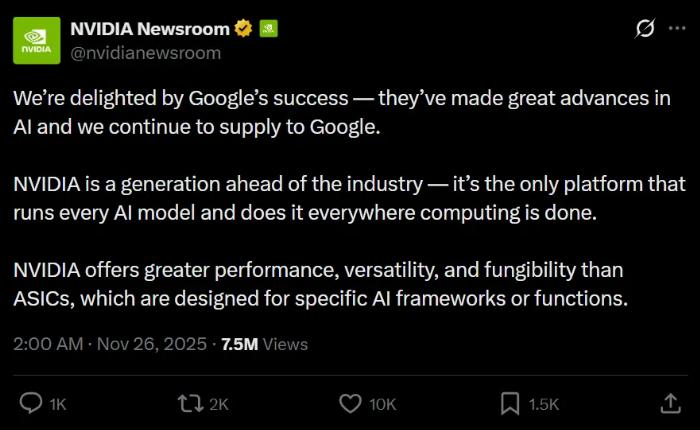700x430 pixels.
Task: Bookmark this post with the bookmark icon
Action: coord(510,403)
